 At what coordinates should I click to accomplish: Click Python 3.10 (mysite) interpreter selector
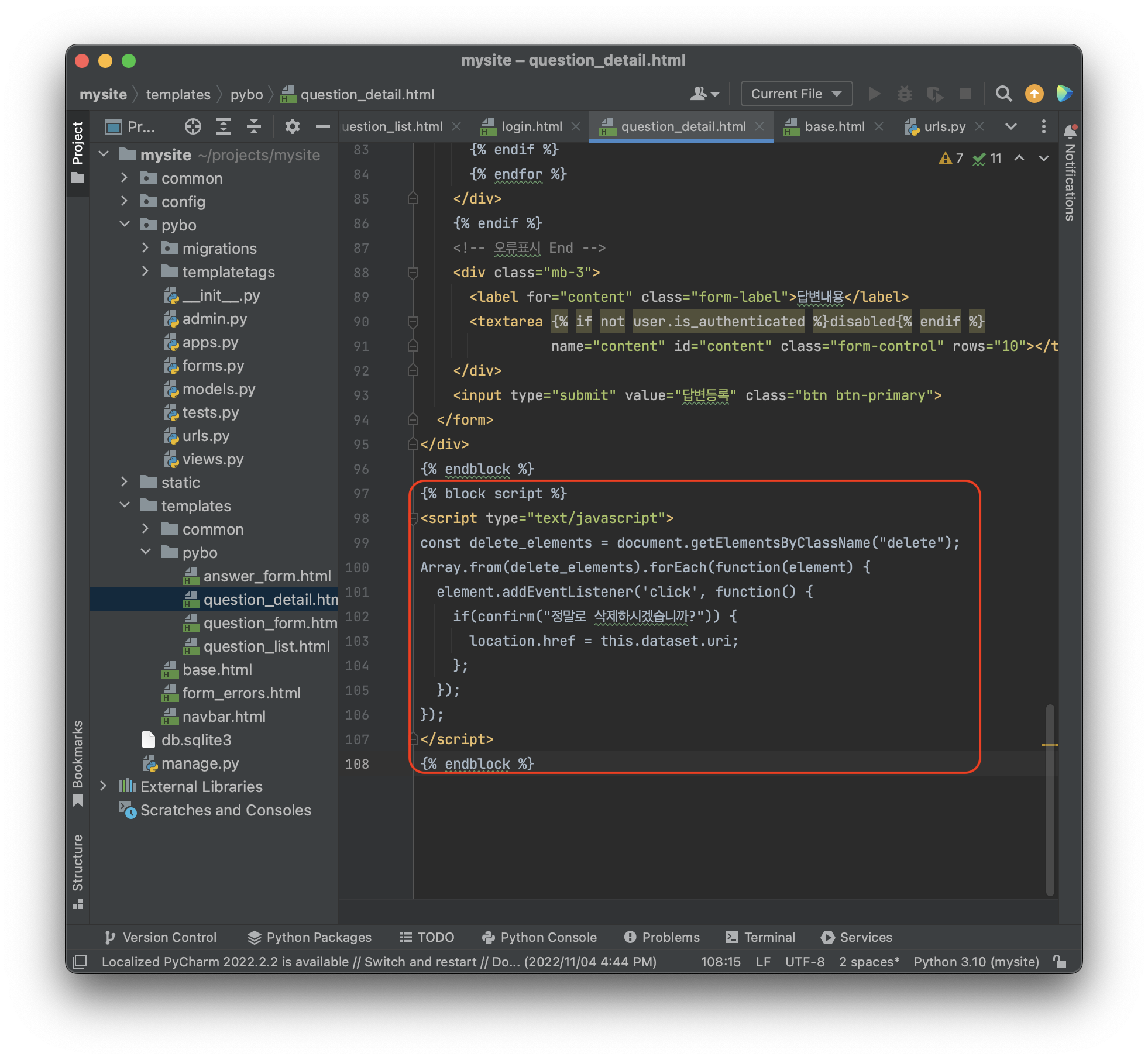tap(976, 962)
